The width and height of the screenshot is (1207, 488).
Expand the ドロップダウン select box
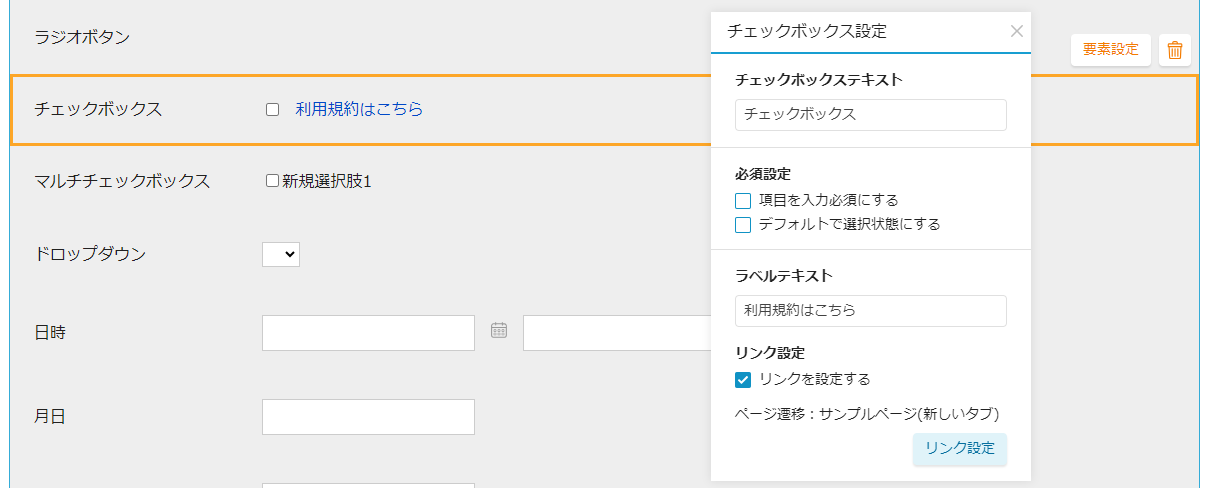tap(281, 255)
